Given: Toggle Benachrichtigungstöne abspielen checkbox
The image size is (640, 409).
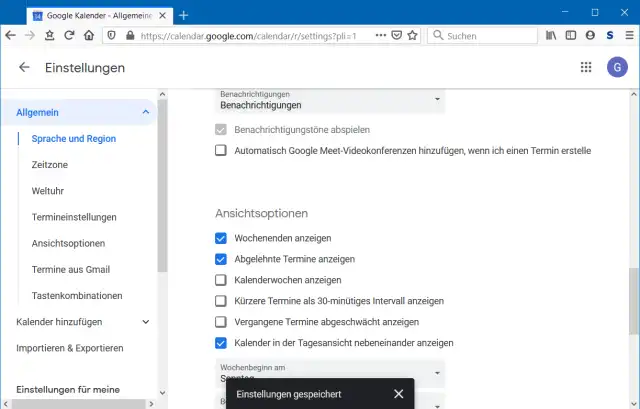Looking at the screenshot, I should click(221, 130).
